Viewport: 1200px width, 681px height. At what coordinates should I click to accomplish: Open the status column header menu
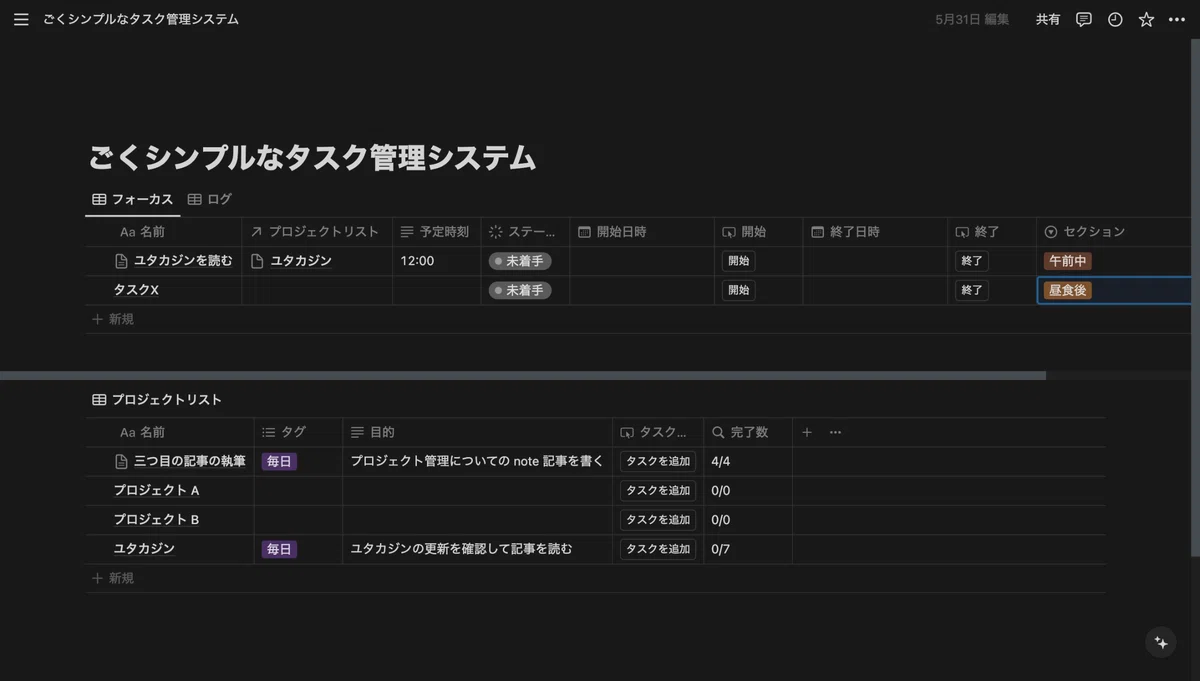tap(525, 231)
